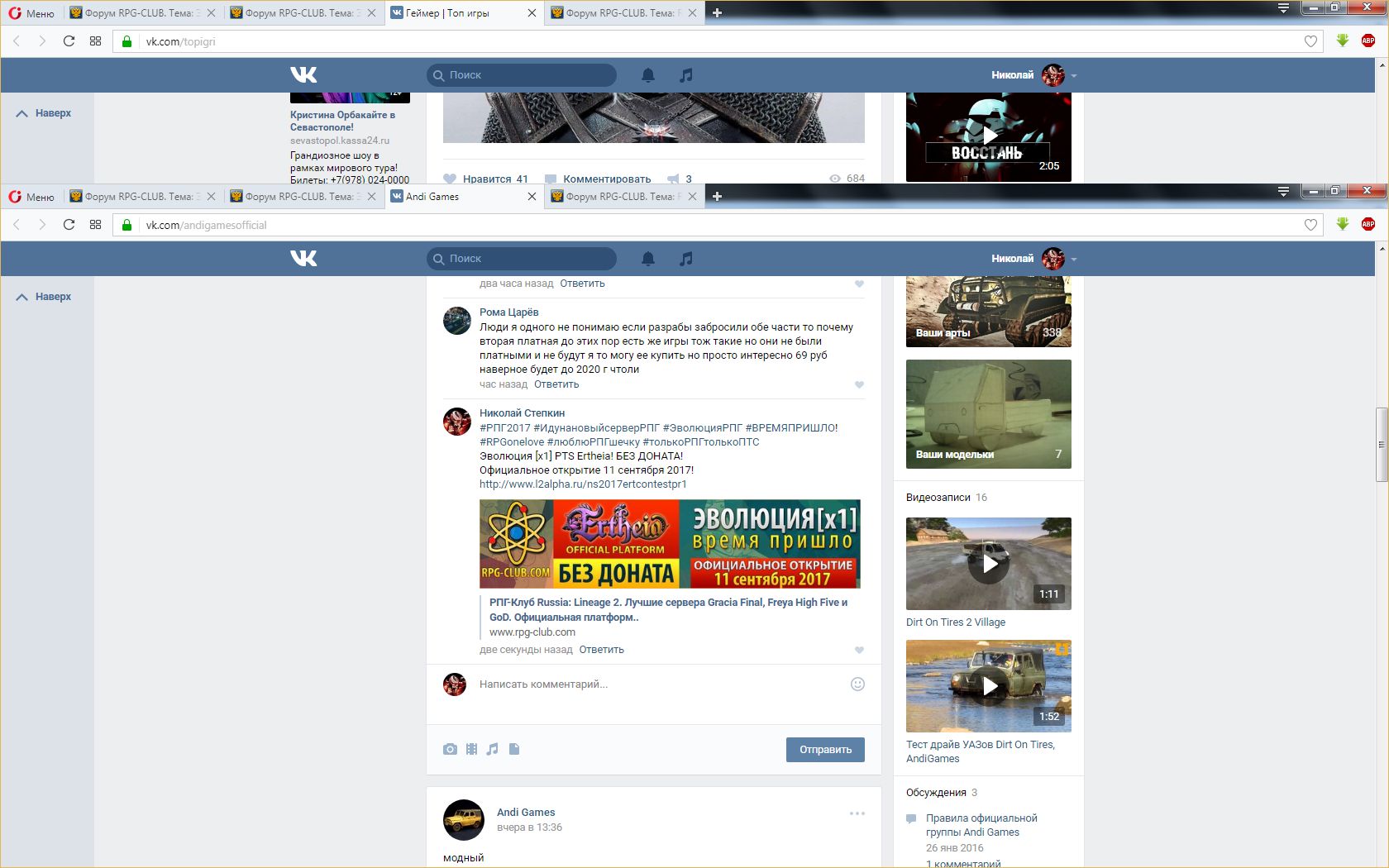
Task: Open notifications bell in the front Andi Games window
Action: (x=648, y=259)
